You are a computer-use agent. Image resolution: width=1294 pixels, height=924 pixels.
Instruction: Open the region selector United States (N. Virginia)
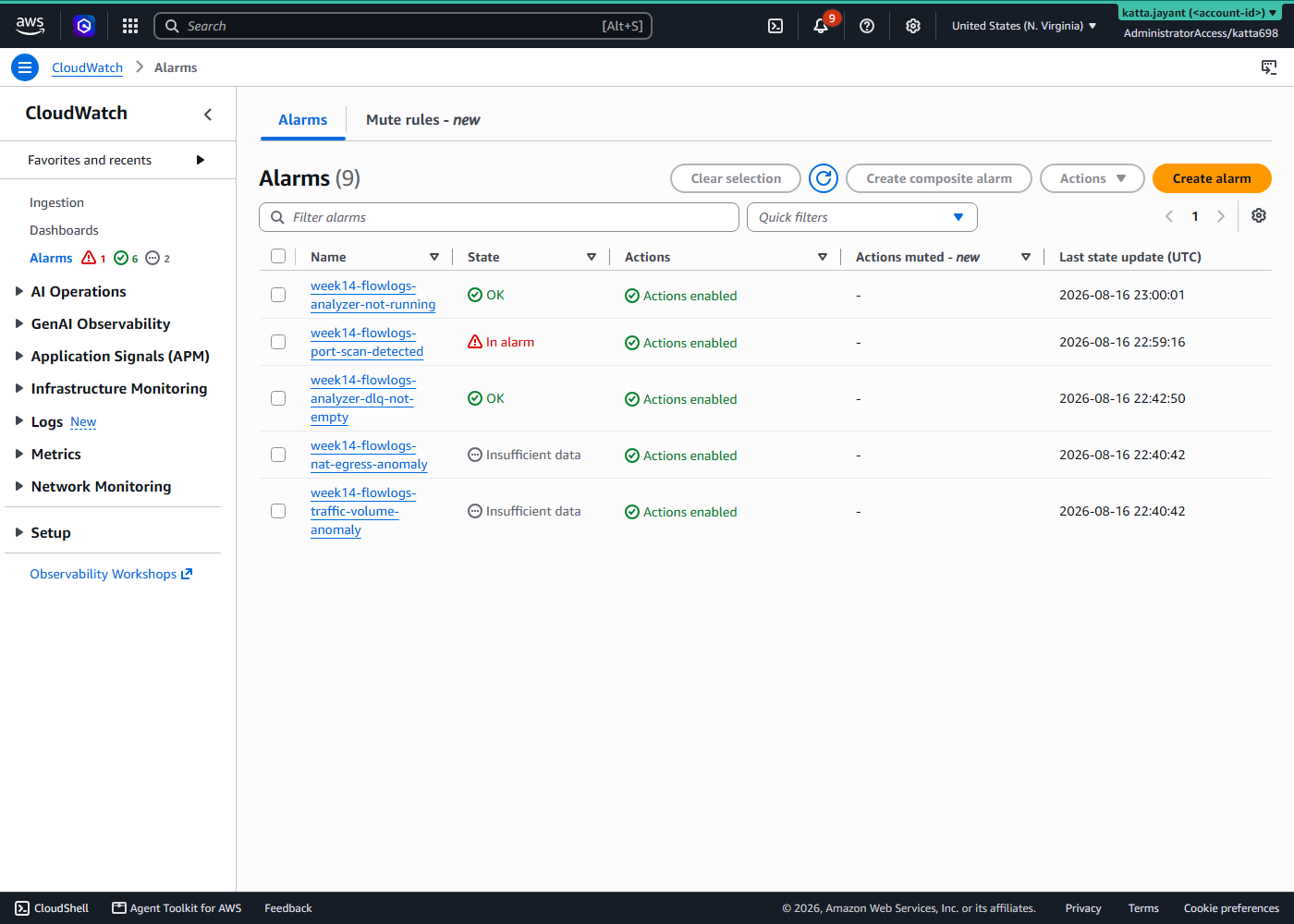point(1024,26)
